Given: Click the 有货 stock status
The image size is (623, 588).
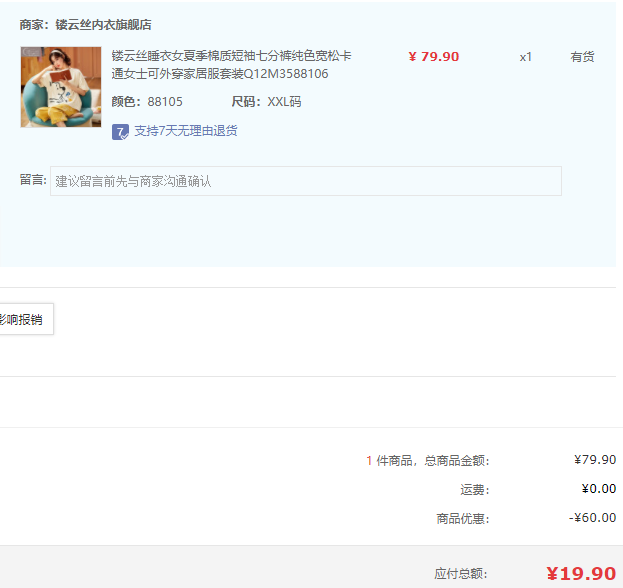Looking at the screenshot, I should pyautogui.click(x=582, y=57).
